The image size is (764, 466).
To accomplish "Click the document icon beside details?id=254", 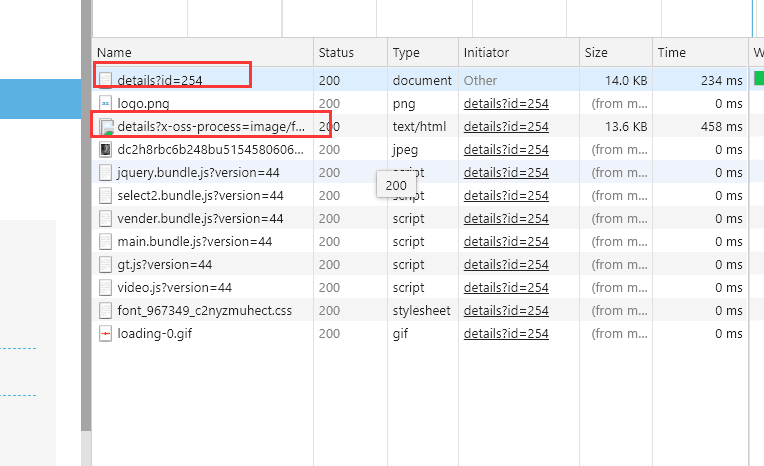I will coord(105,80).
